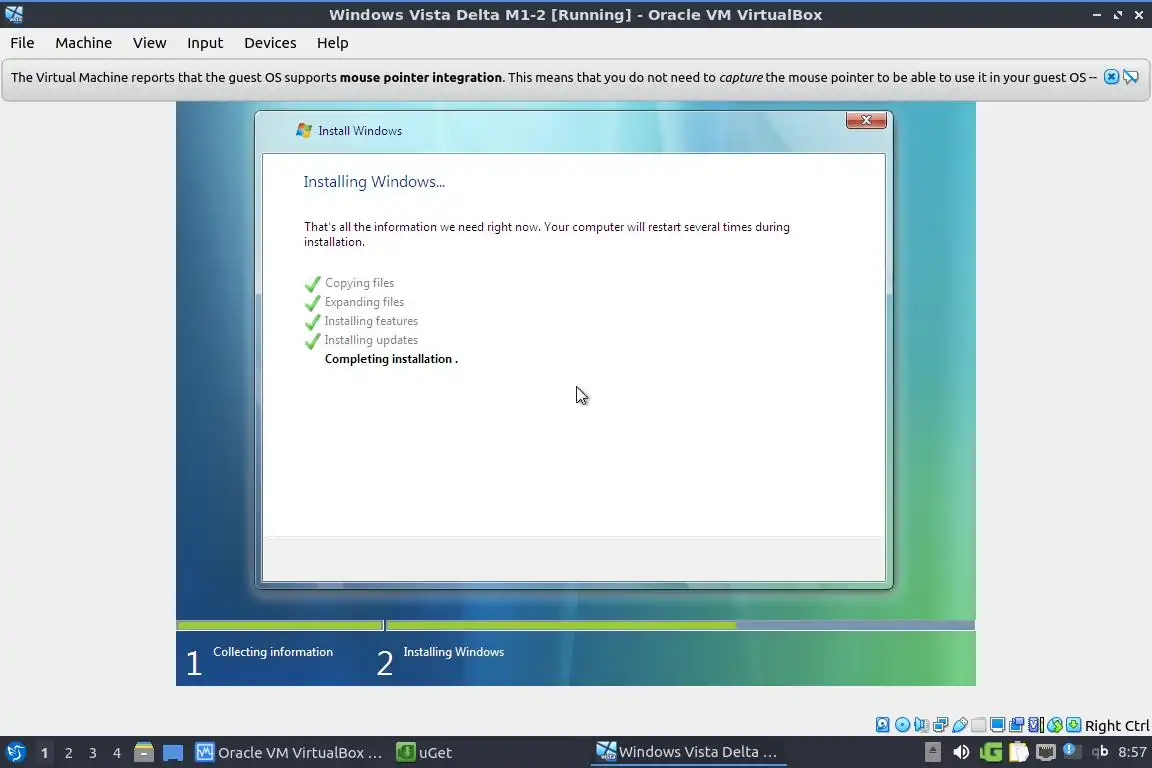Click the qb qBittorrent tray icon
This screenshot has width=1152, height=768.
coord(1100,751)
